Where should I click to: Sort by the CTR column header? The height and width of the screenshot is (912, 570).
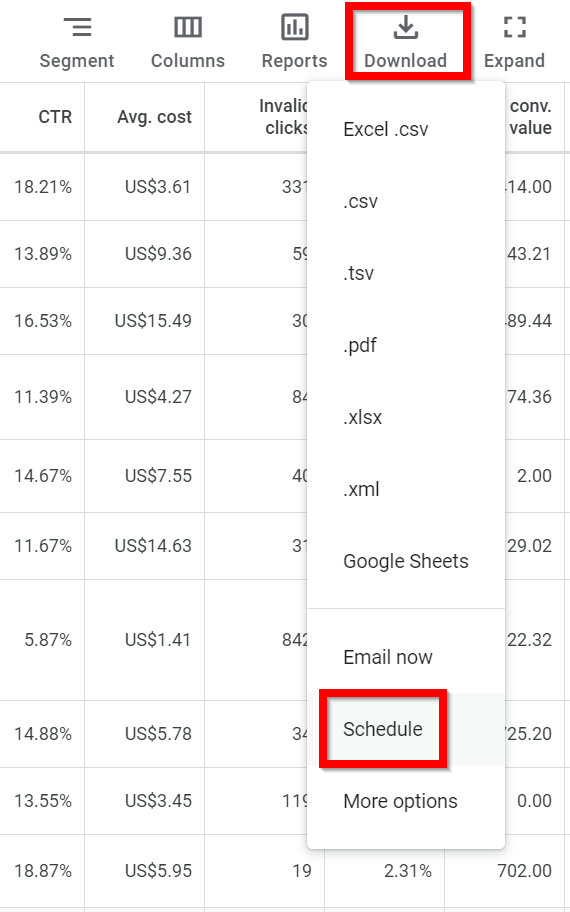(55, 117)
